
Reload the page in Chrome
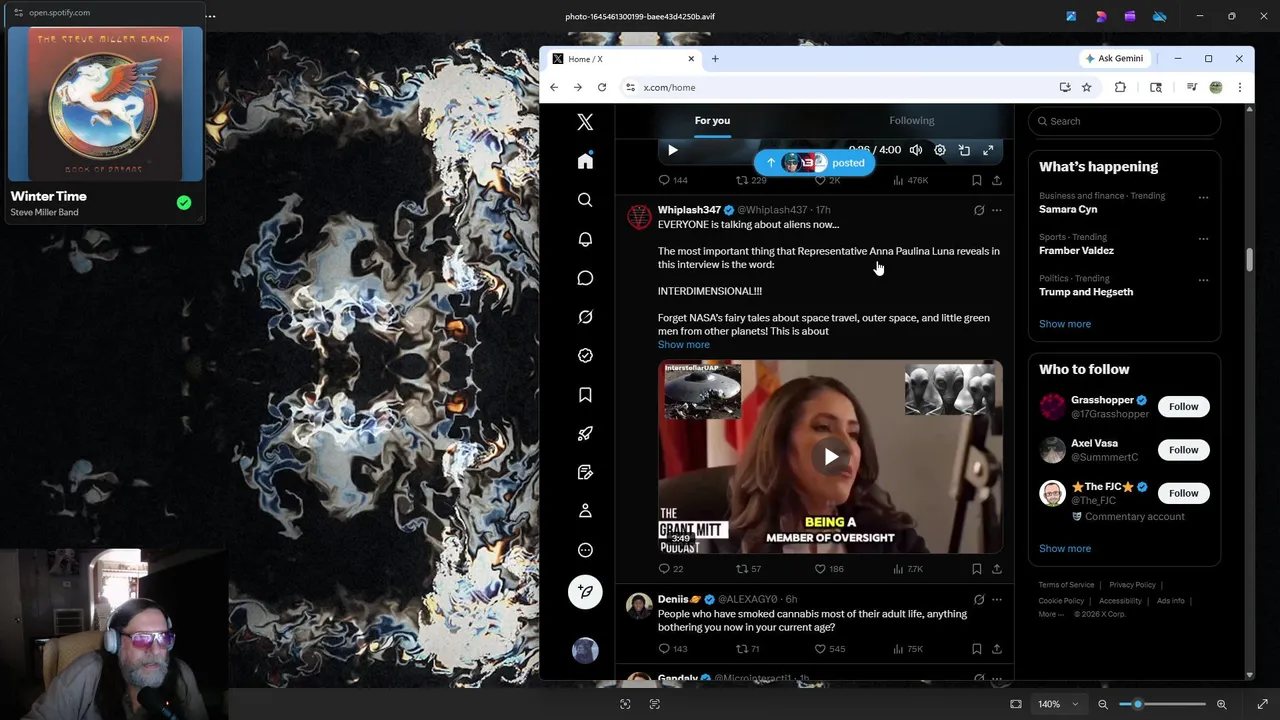pyautogui.click(x=602, y=87)
